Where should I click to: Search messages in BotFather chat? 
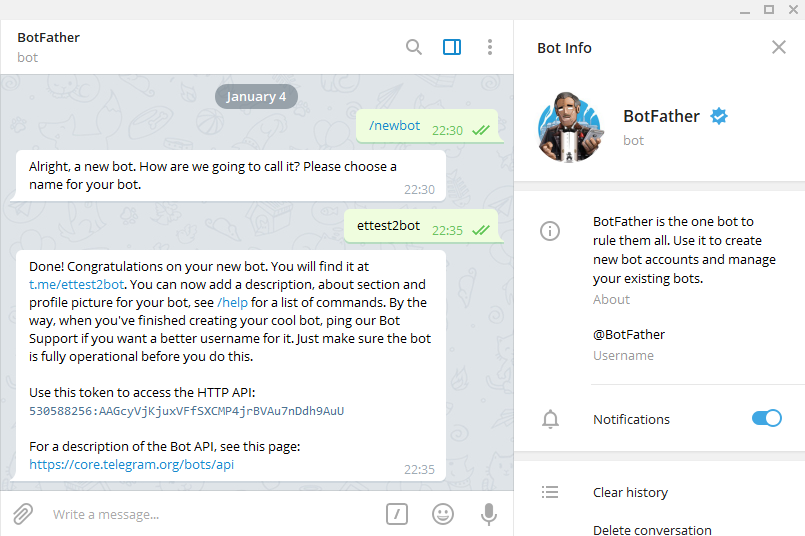[414, 47]
